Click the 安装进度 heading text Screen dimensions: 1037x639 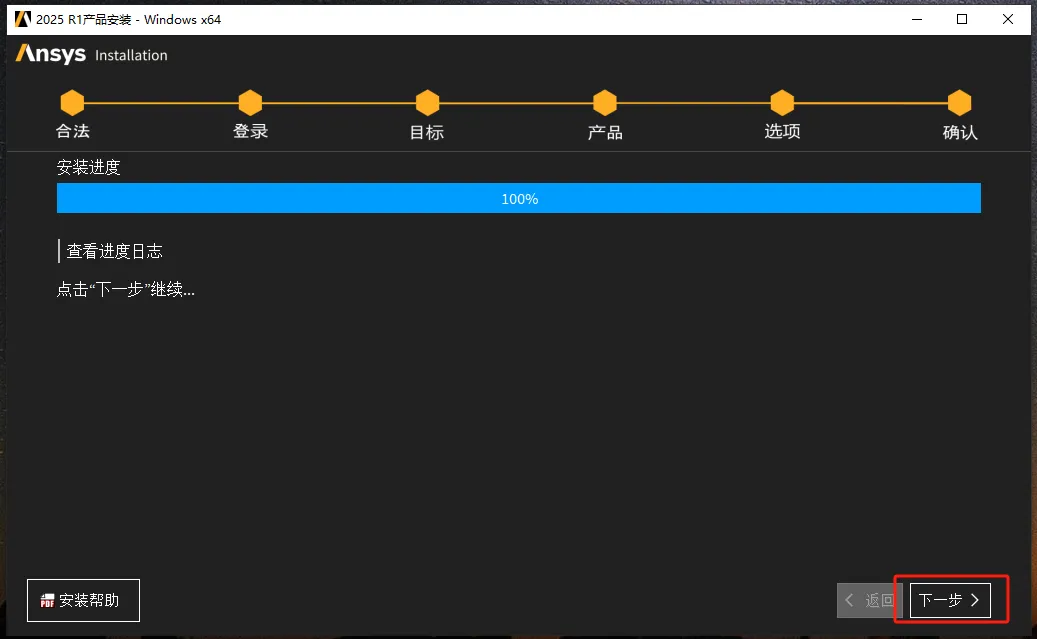(x=89, y=167)
